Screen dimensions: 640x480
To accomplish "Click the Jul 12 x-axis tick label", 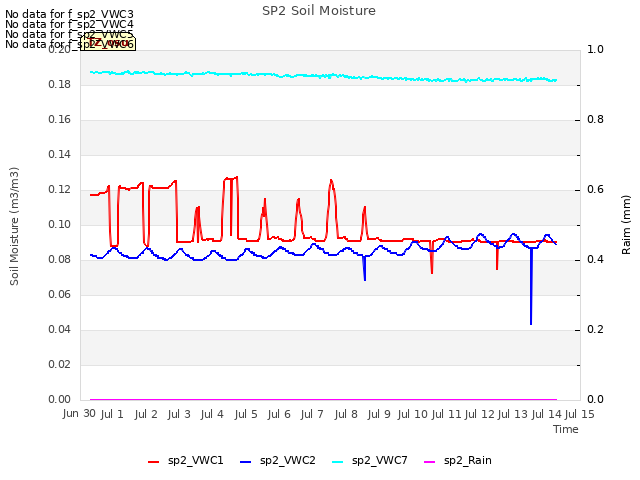I will tap(480, 414).
